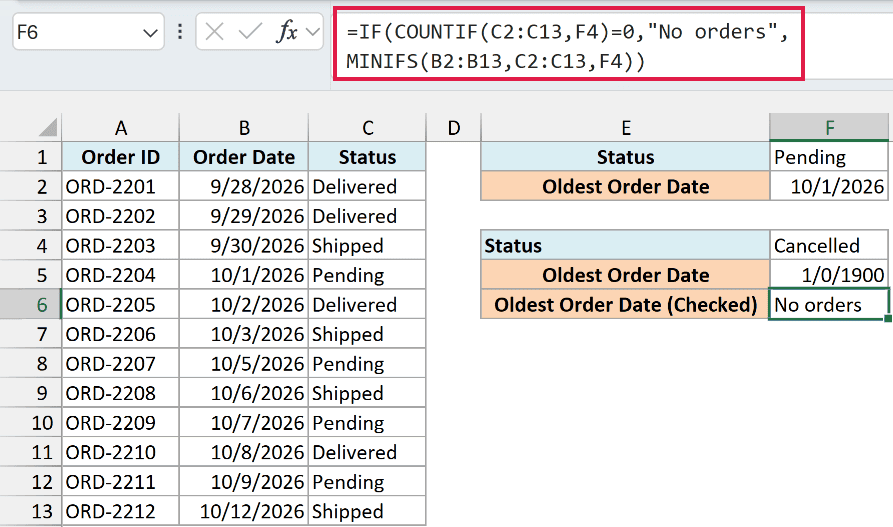Click the date cell 10/7/2026

[244, 423]
